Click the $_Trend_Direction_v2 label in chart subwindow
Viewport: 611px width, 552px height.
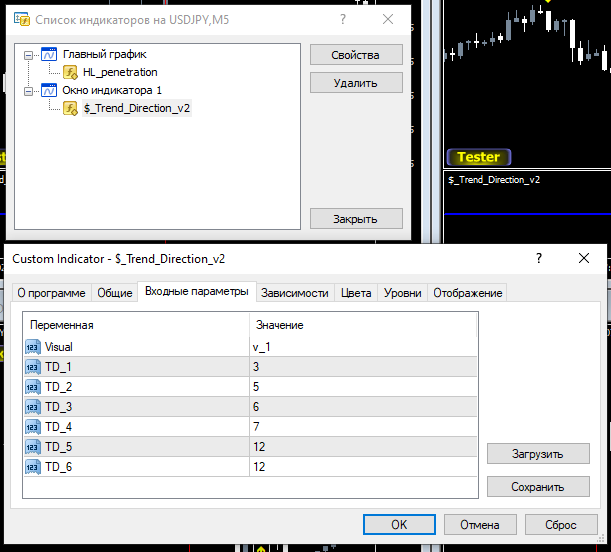coord(494,180)
